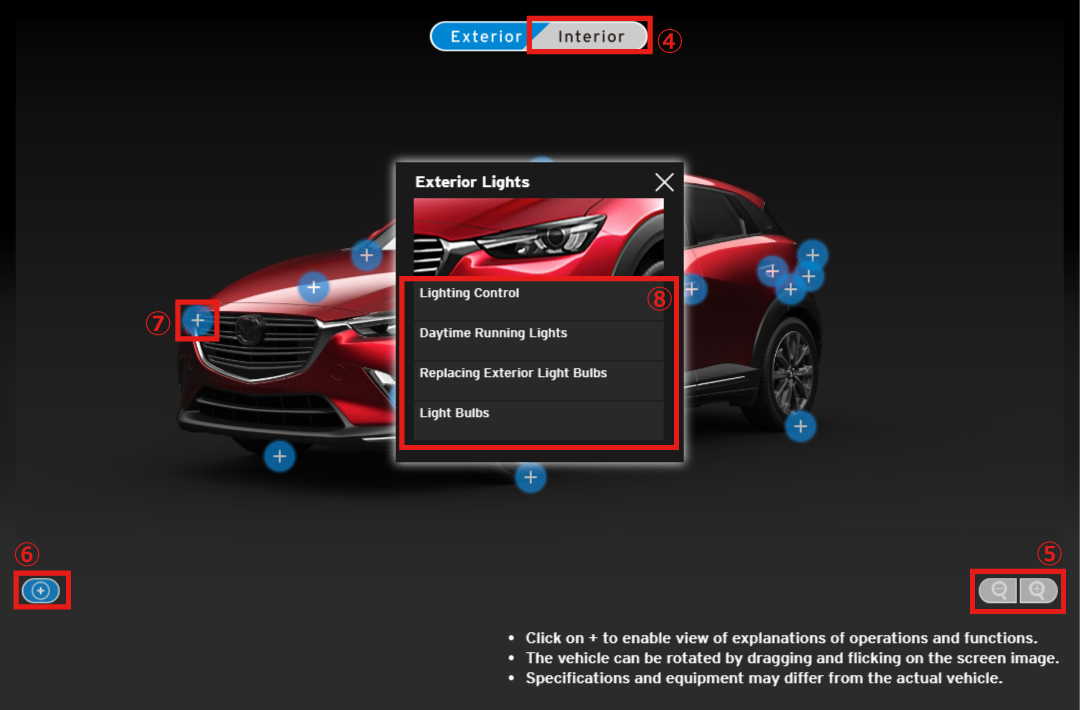Click the plus hotspot beside the rear wheel

(800, 427)
